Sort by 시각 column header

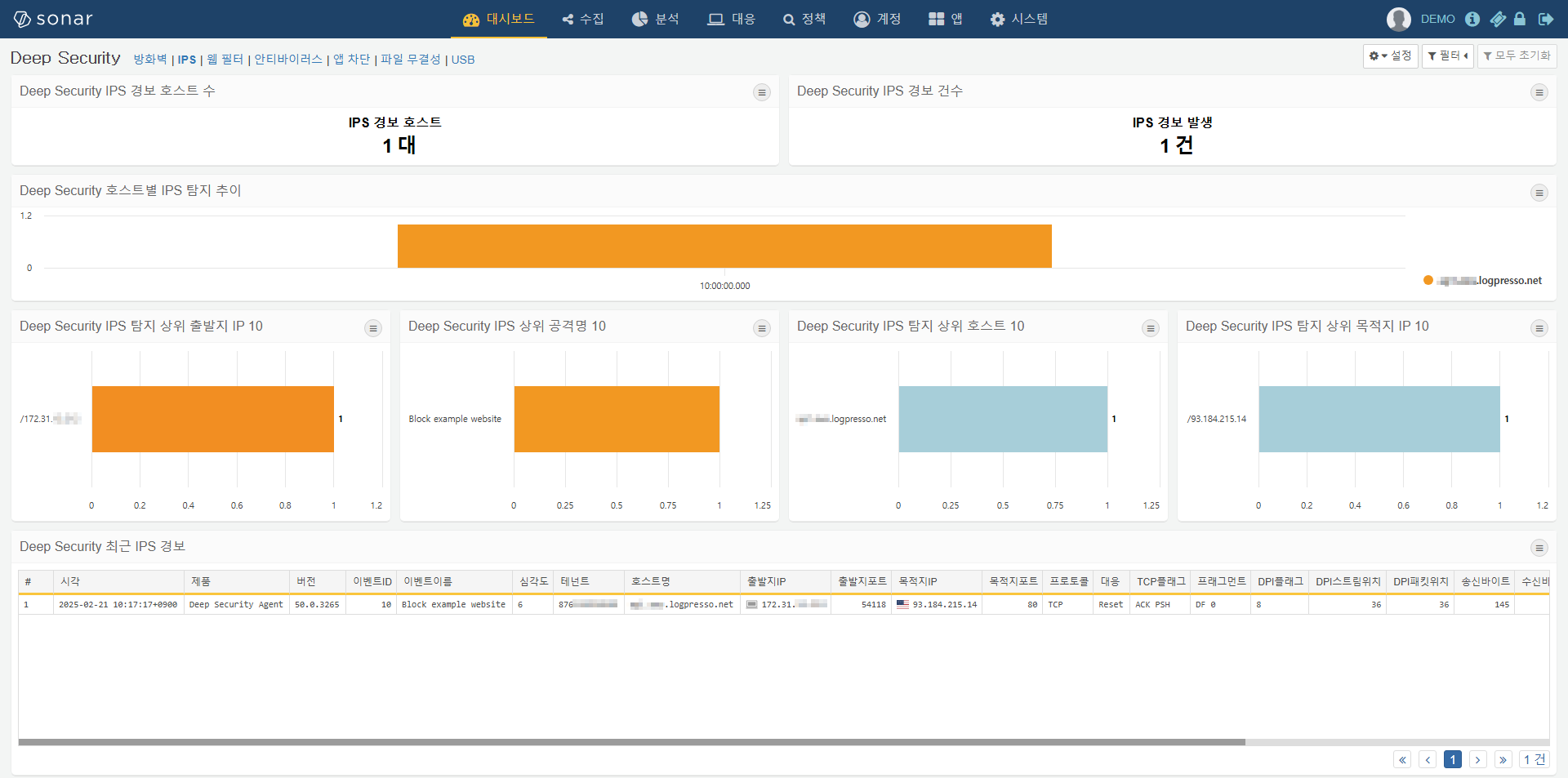pos(118,581)
